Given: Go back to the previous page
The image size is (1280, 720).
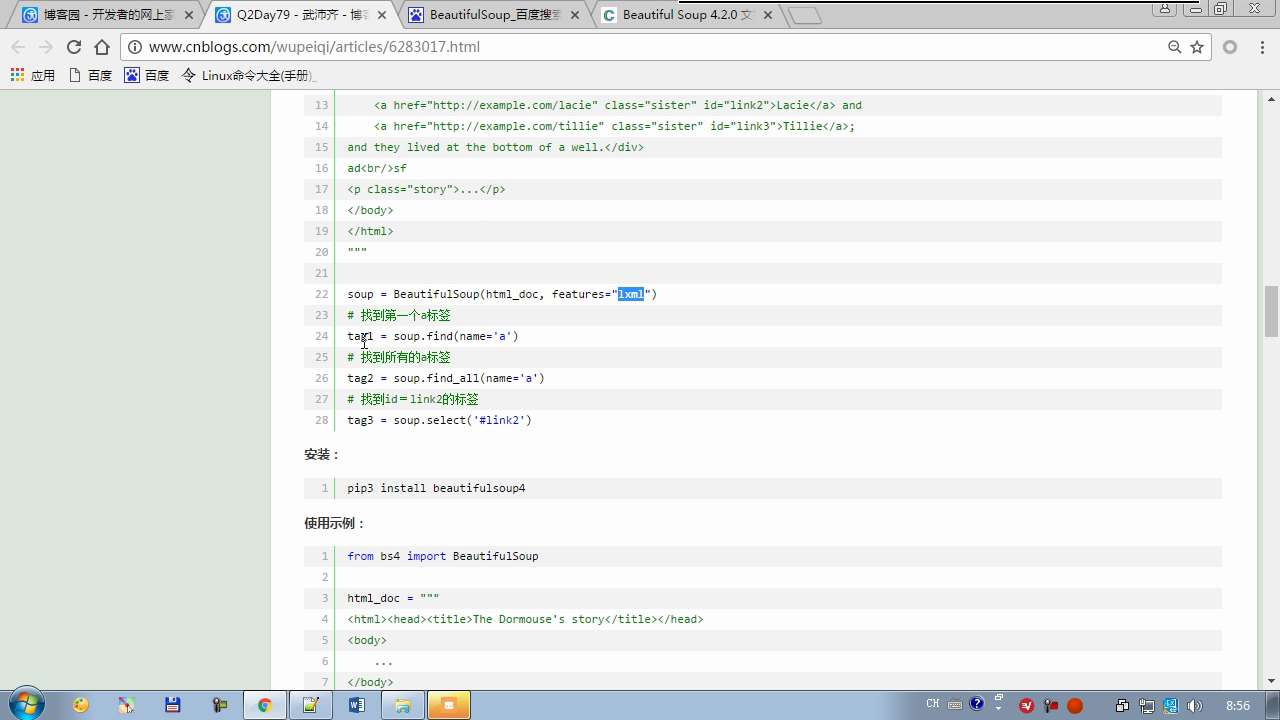Looking at the screenshot, I should pos(18,47).
